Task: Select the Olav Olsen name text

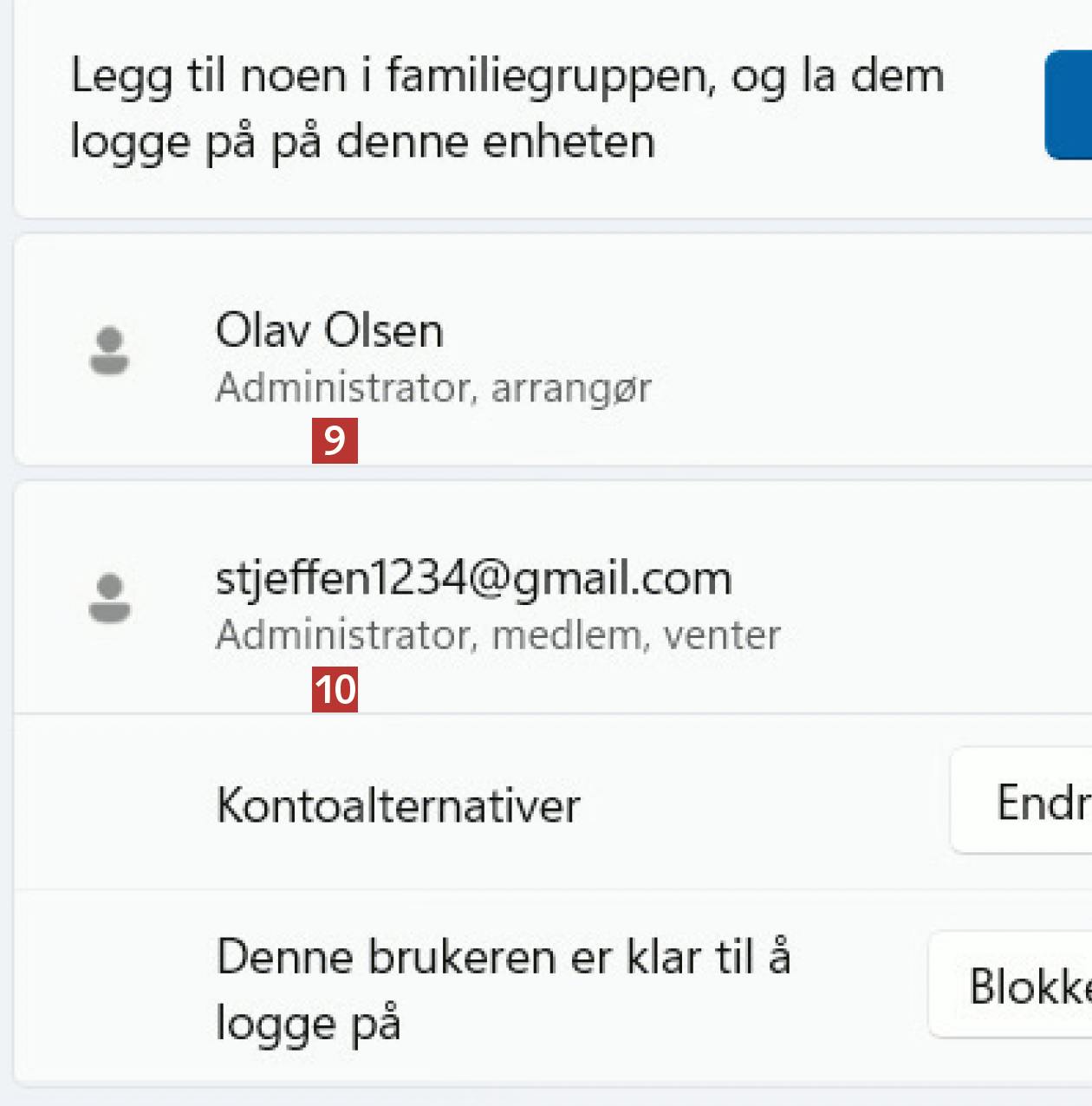Action: 329,330
